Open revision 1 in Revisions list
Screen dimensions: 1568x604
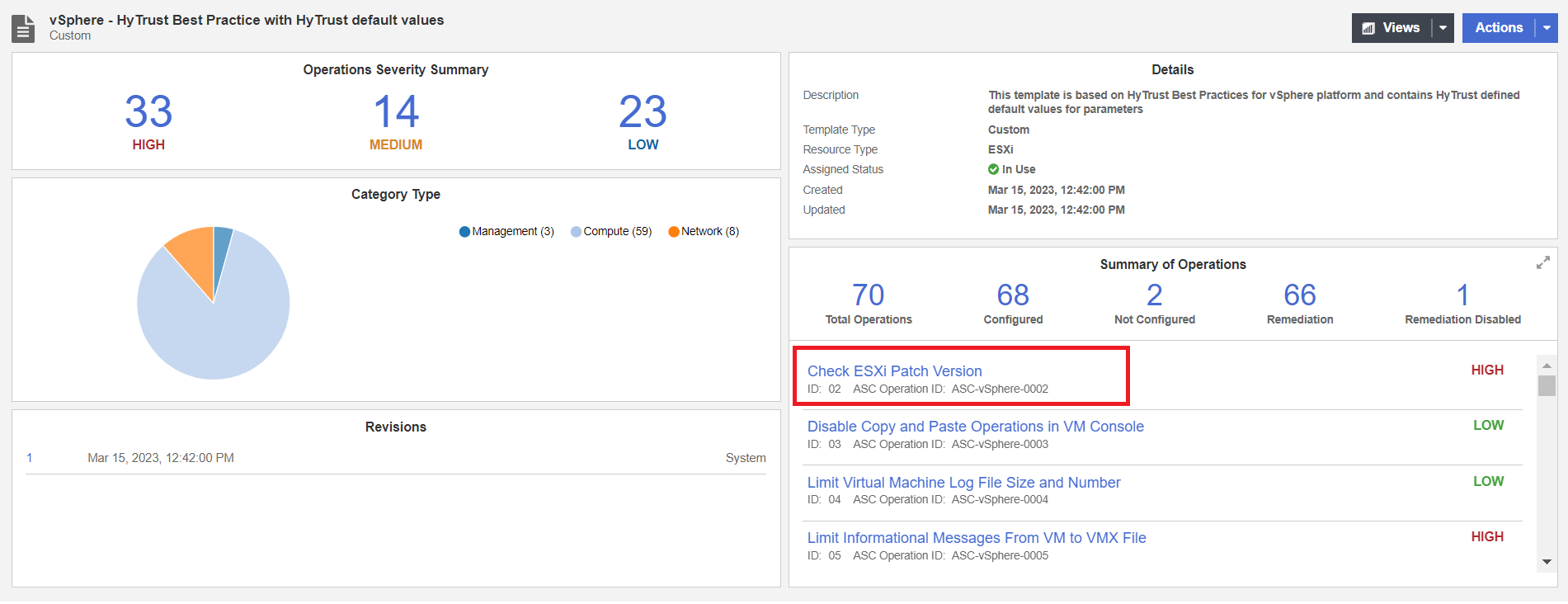pos(30,458)
